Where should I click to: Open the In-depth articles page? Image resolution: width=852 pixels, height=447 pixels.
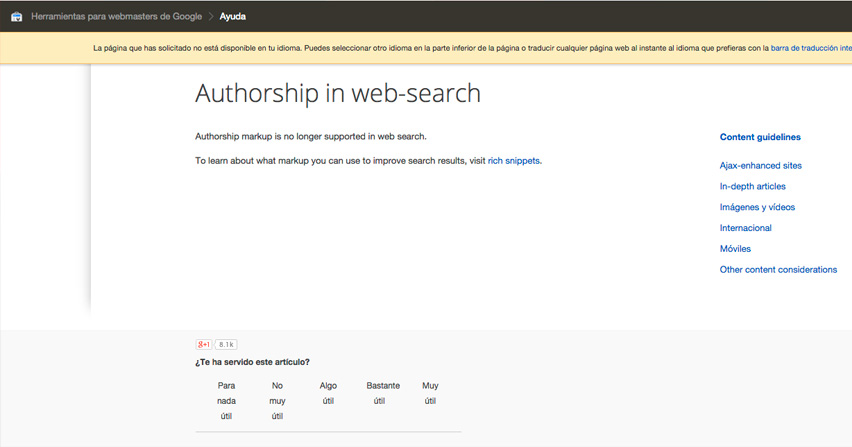pos(753,186)
